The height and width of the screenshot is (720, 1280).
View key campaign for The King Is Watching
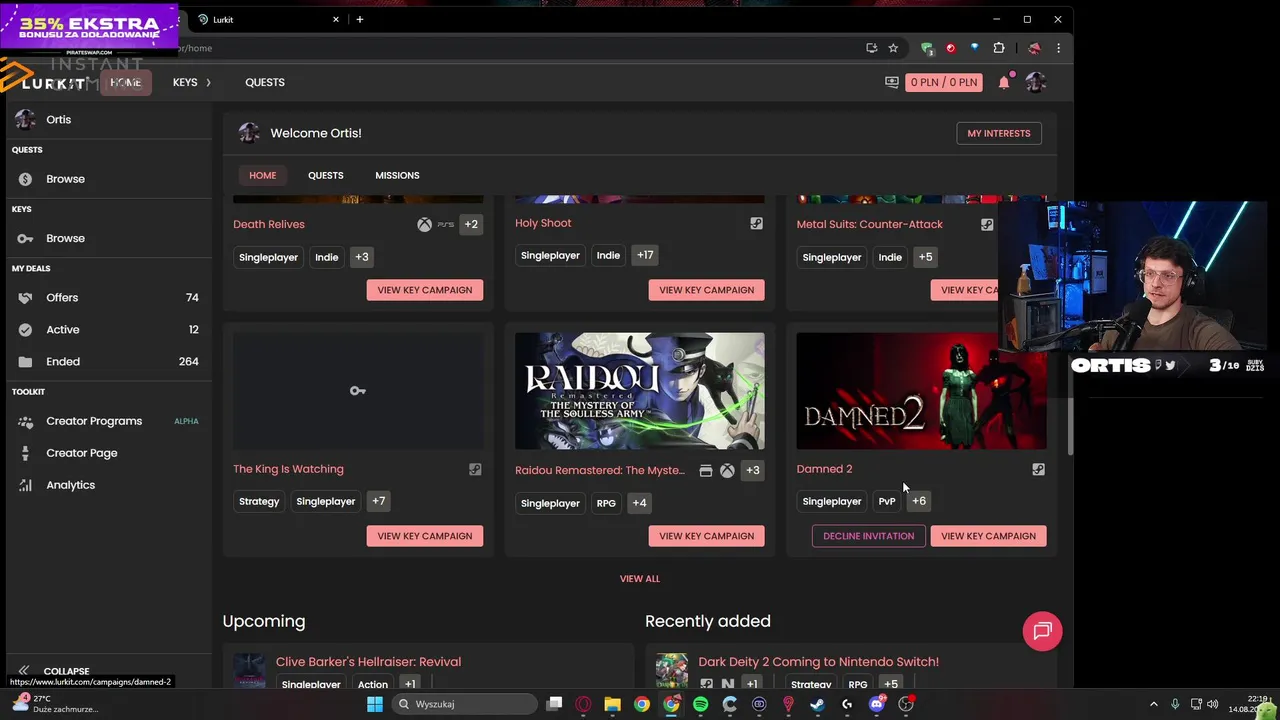(x=424, y=536)
